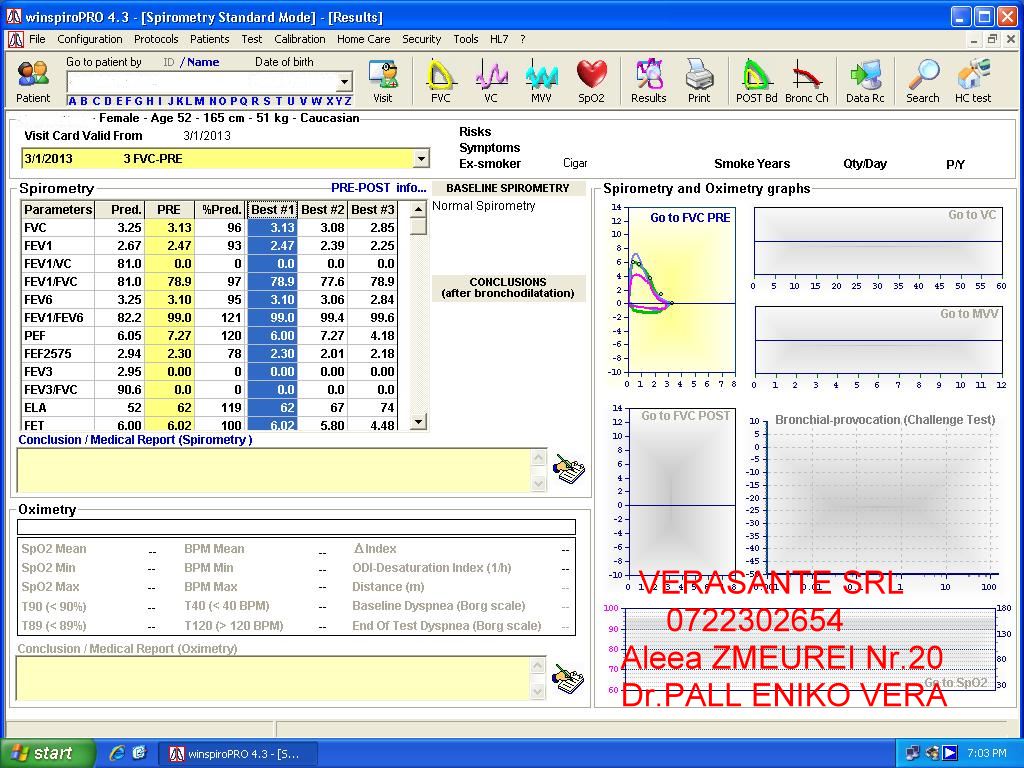Expand the 3 FVC-PRE visit dropdown
This screenshot has width=1024, height=768.
pyautogui.click(x=421, y=159)
